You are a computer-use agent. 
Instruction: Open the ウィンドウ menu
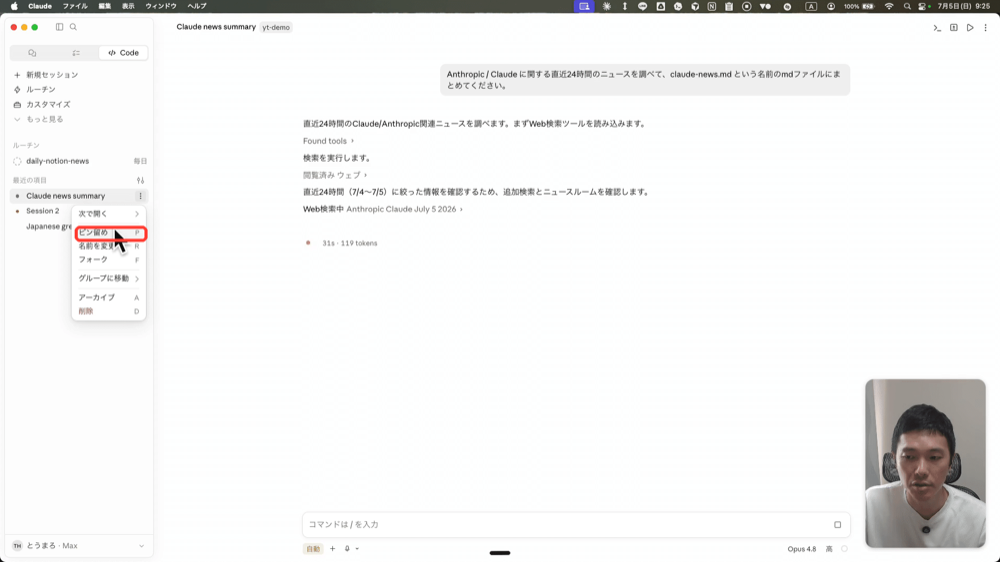[161, 6]
